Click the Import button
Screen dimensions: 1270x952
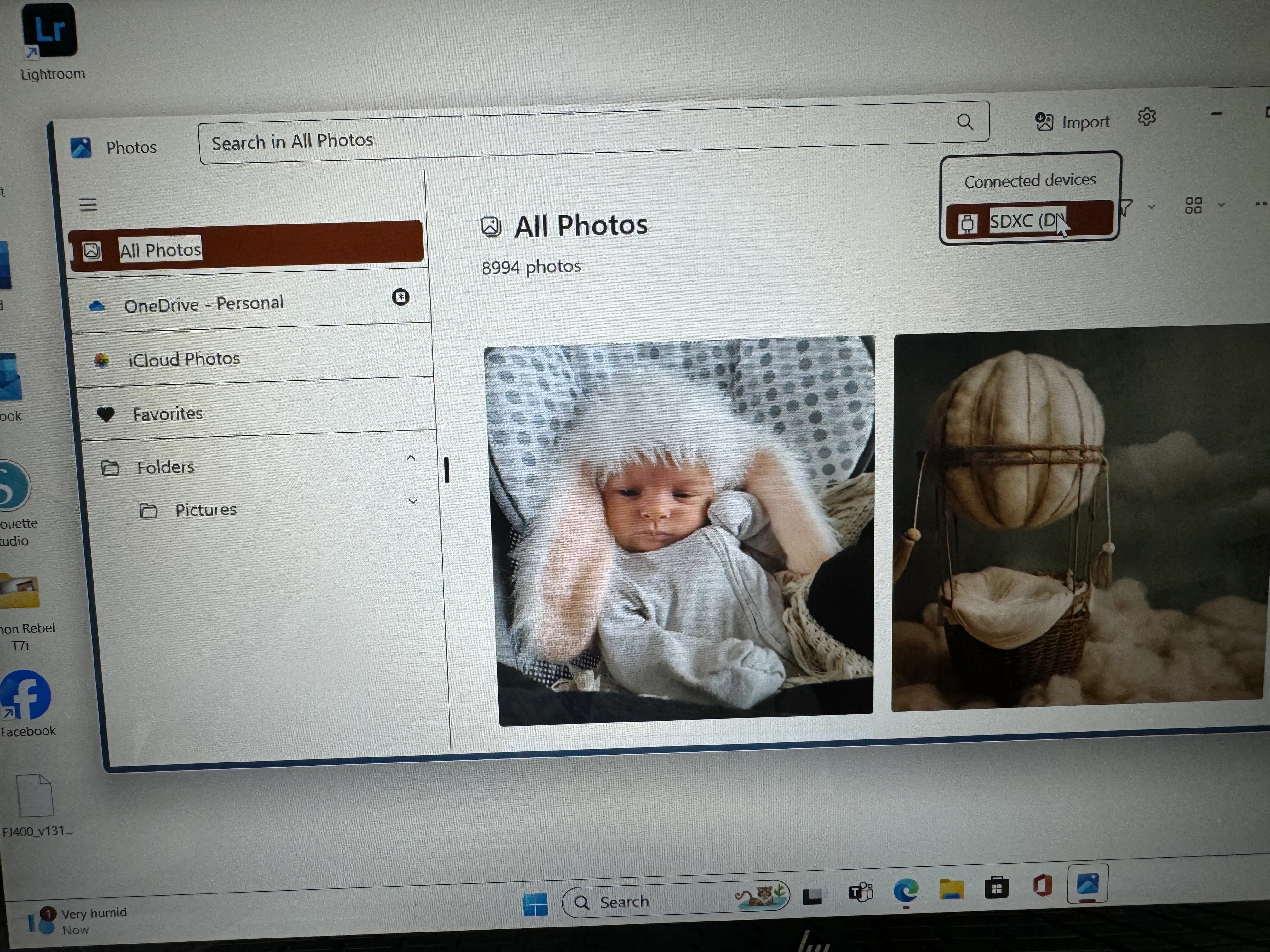click(1073, 122)
